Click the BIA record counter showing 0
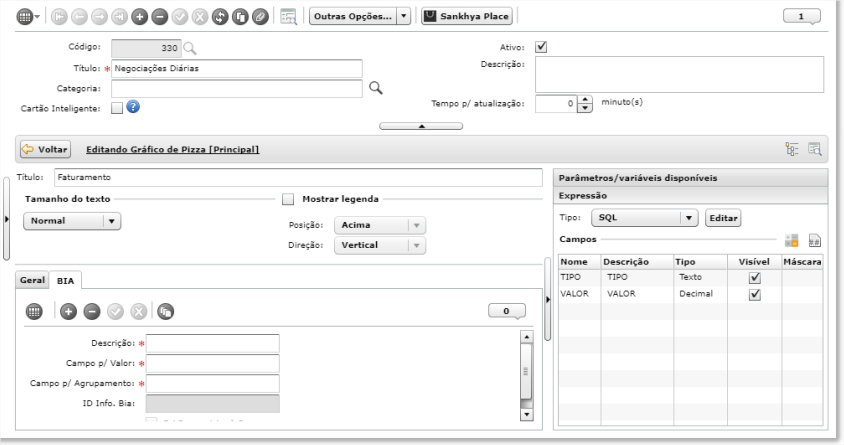The height and width of the screenshot is (445, 844). (x=507, y=310)
